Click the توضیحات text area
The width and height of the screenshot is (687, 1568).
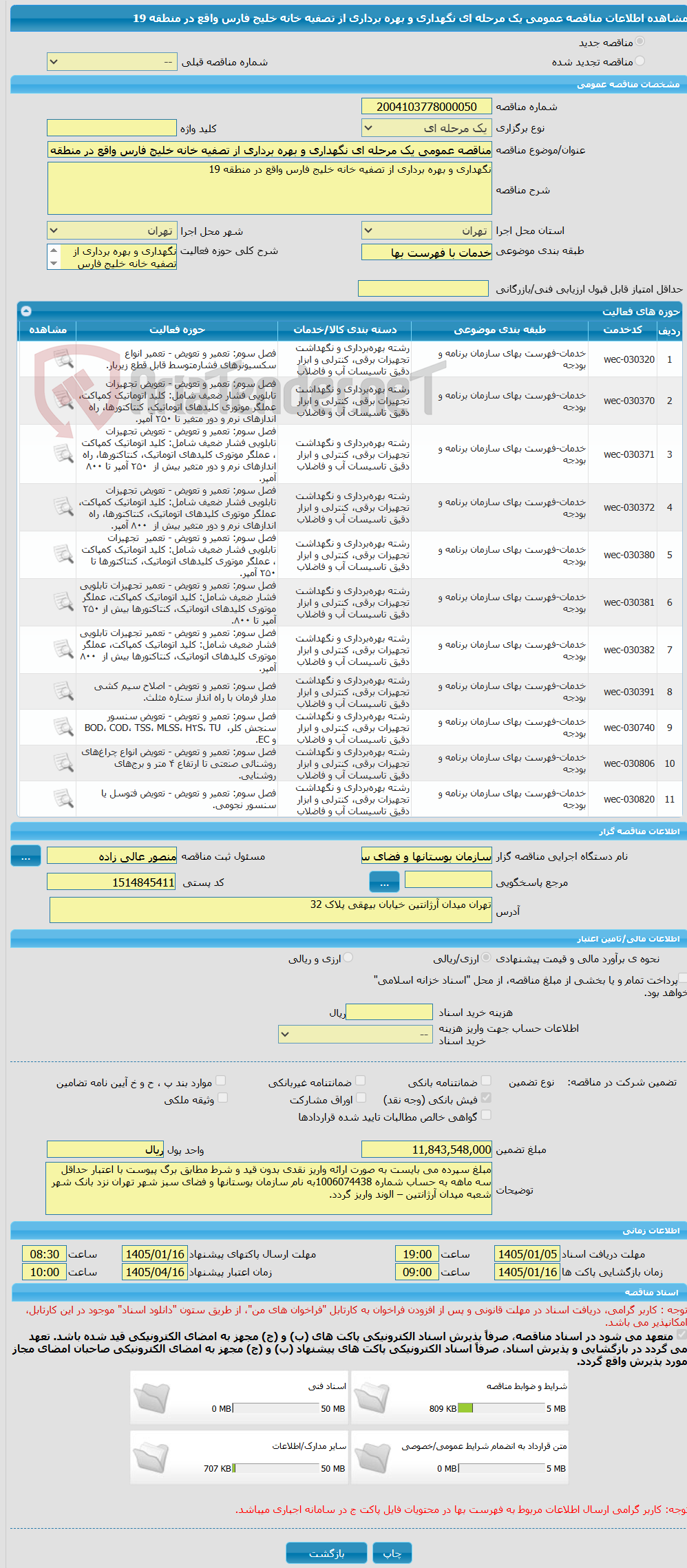(268, 1188)
